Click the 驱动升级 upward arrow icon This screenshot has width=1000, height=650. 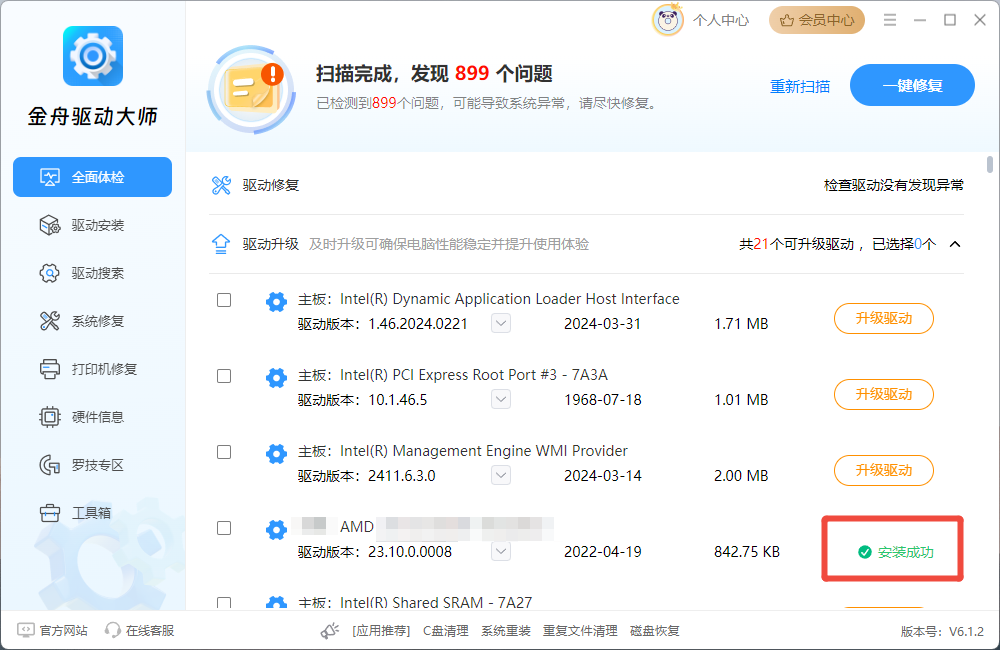[221, 244]
